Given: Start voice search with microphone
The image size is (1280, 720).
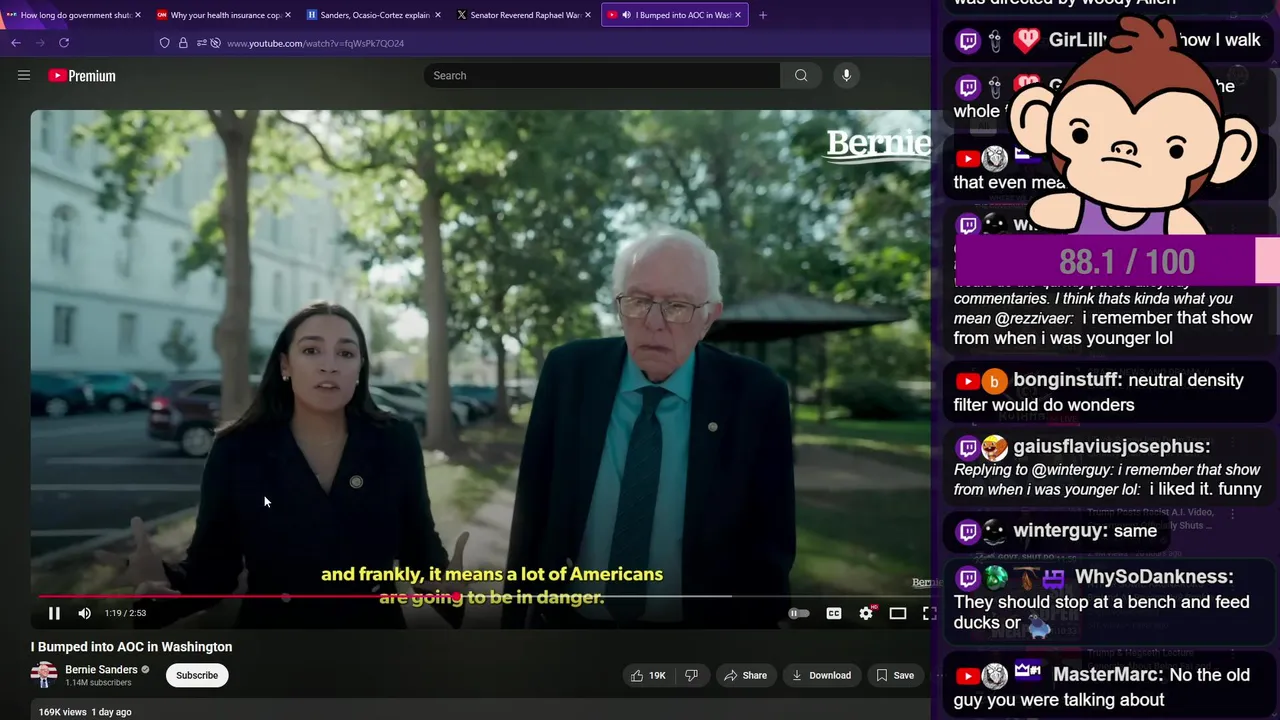Looking at the screenshot, I should [846, 75].
